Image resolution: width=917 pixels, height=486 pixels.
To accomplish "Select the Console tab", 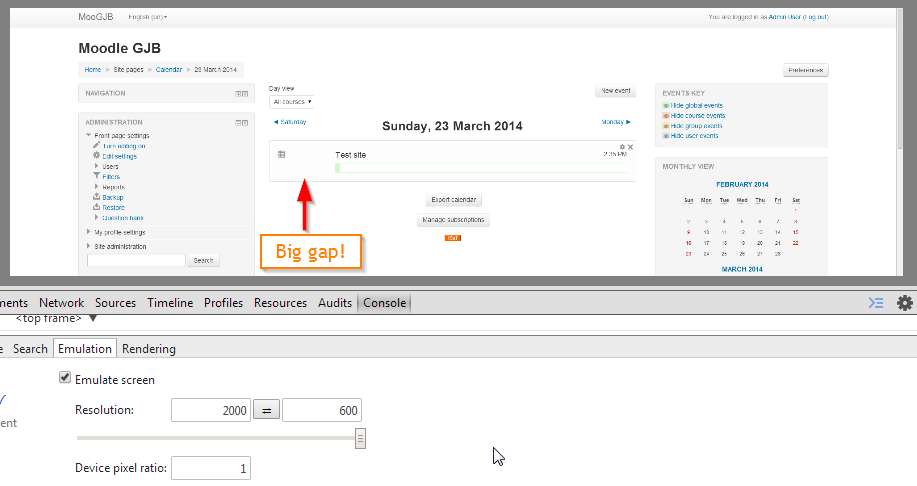I will (x=384, y=303).
